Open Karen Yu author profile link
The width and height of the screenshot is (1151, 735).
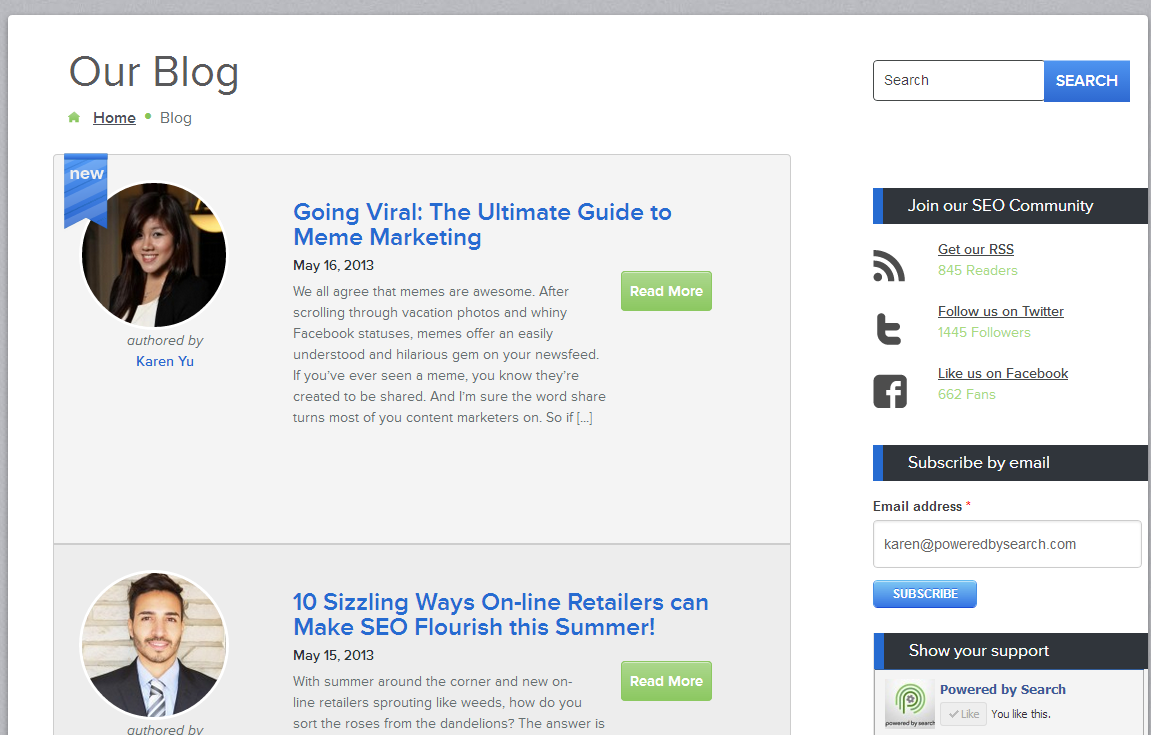(x=165, y=361)
